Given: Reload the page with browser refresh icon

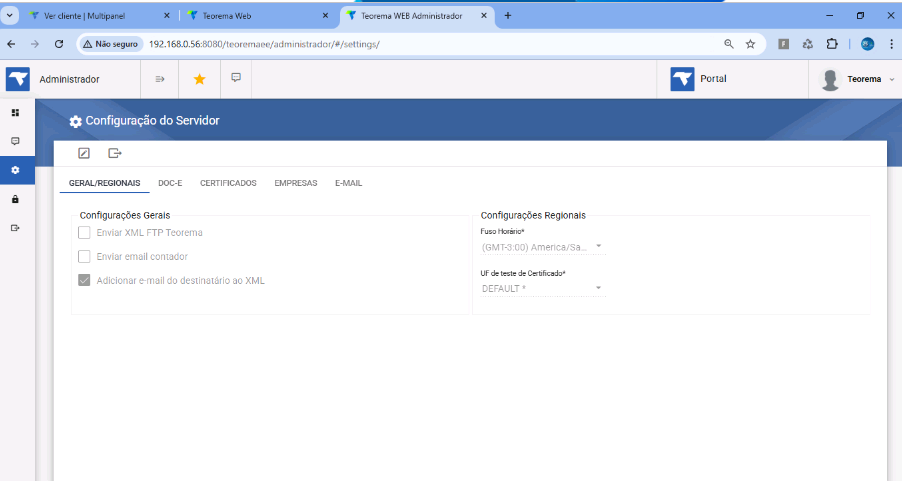Looking at the screenshot, I should coord(59,44).
